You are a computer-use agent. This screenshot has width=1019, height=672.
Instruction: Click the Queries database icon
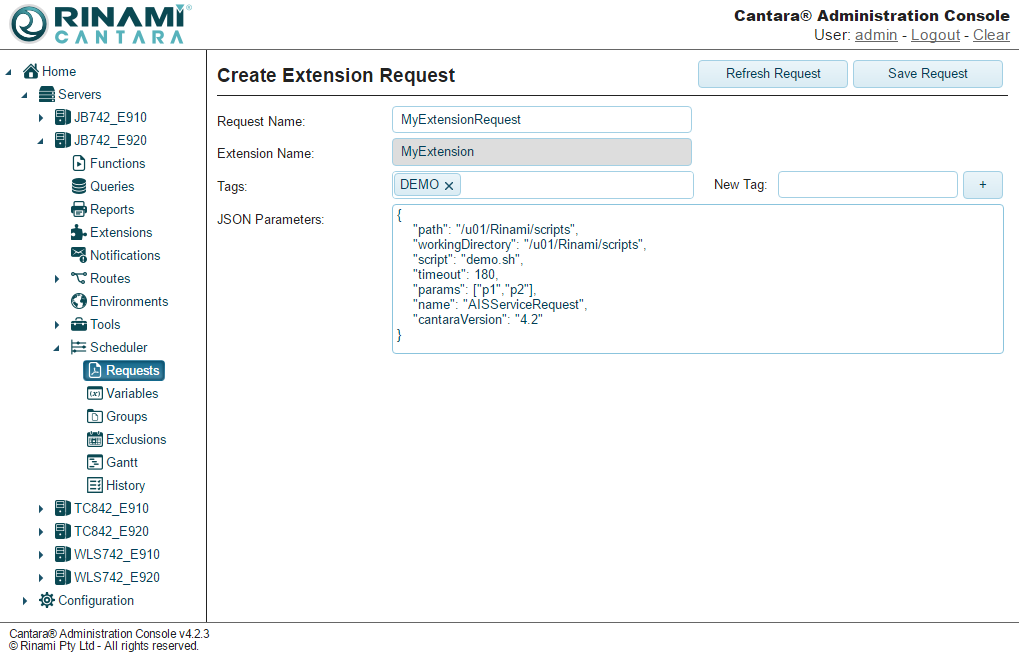tap(79, 186)
